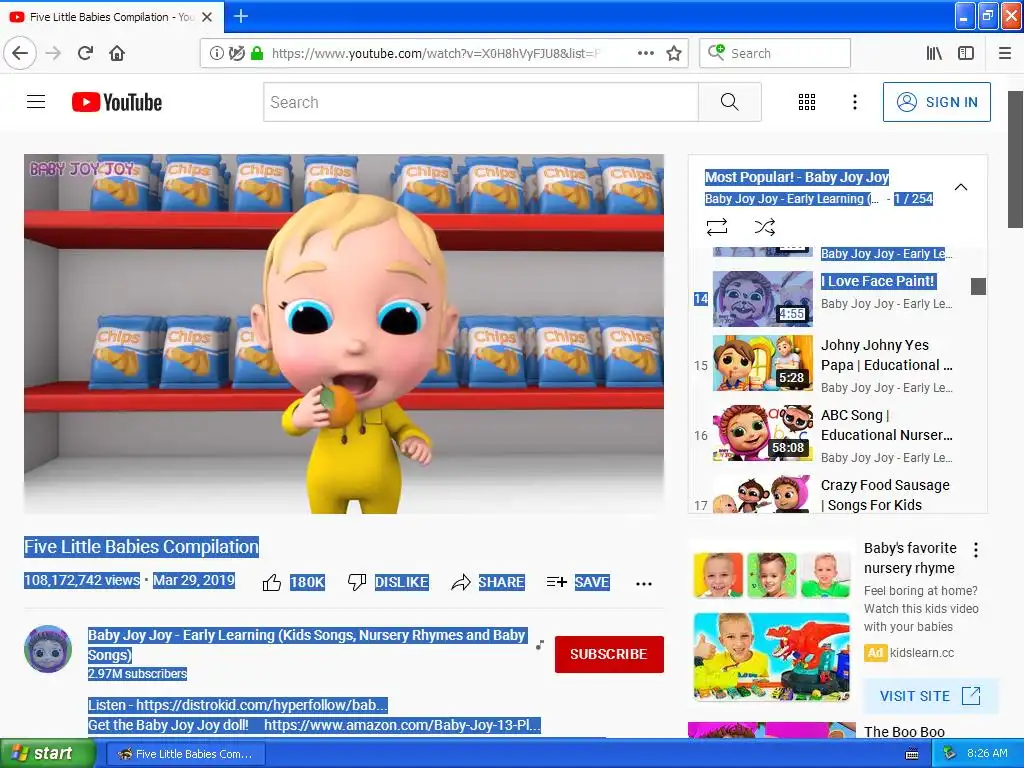Viewport: 1024px width, 768px height.
Task: Open the YouTube apps grid
Action: [x=807, y=102]
